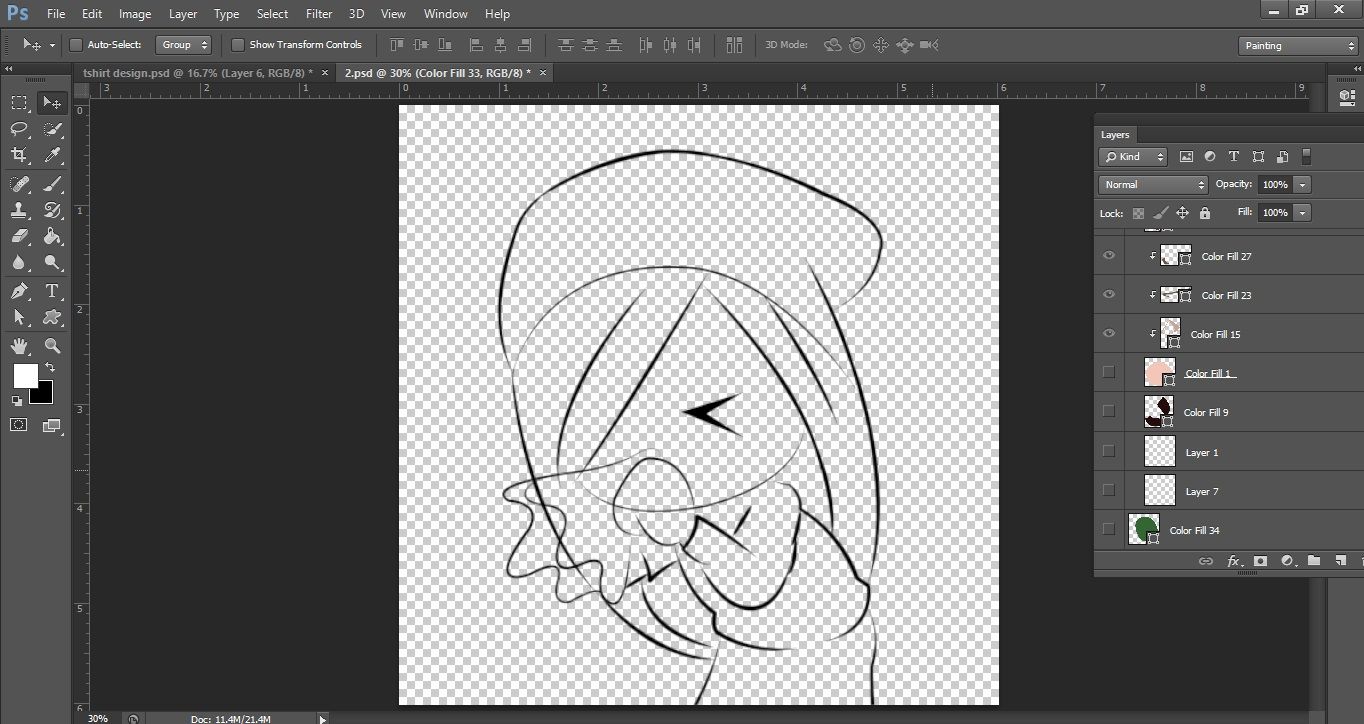Select the Paint Bucket tool
This screenshot has height=724, width=1364.
click(x=52, y=236)
